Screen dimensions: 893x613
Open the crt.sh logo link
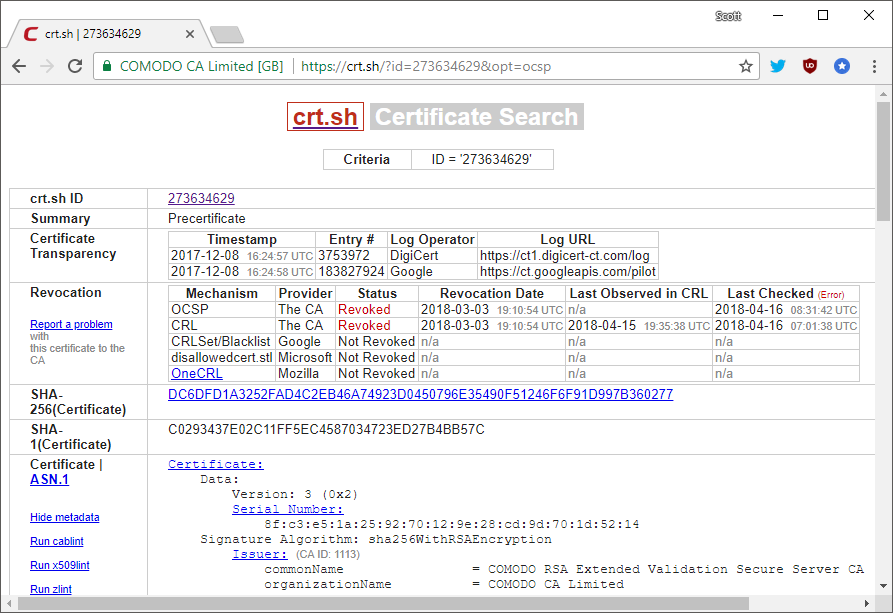coord(325,117)
